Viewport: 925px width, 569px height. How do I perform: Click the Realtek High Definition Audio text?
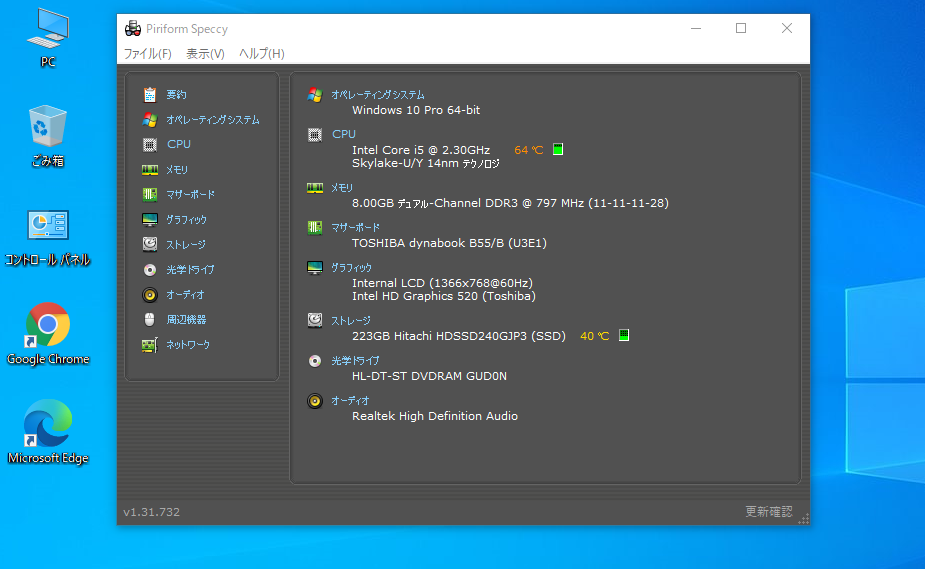(x=435, y=416)
